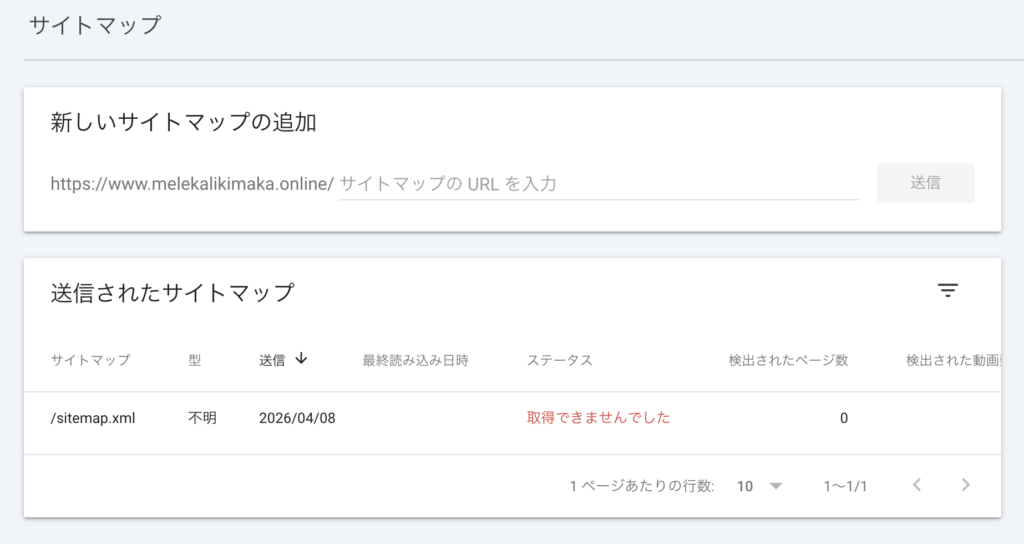Click the 1〜1/1 page range indicator
The width and height of the screenshot is (1024, 544).
click(x=845, y=486)
